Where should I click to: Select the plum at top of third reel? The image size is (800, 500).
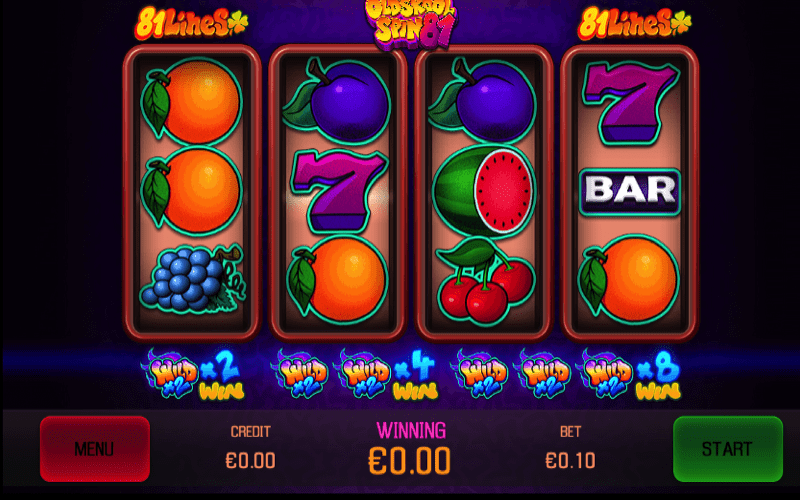coord(482,101)
